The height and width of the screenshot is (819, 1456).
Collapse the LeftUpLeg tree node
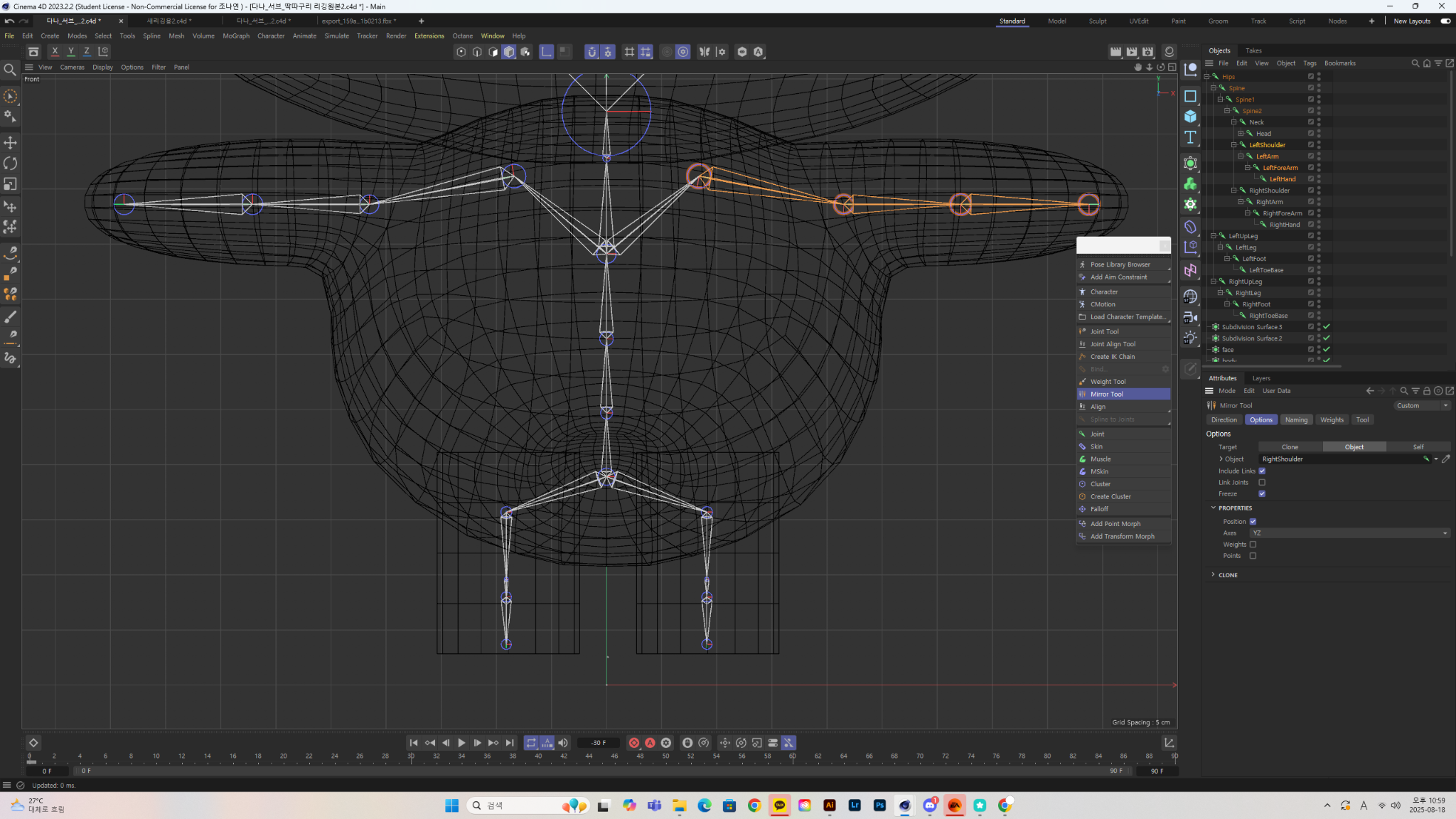(1214, 236)
